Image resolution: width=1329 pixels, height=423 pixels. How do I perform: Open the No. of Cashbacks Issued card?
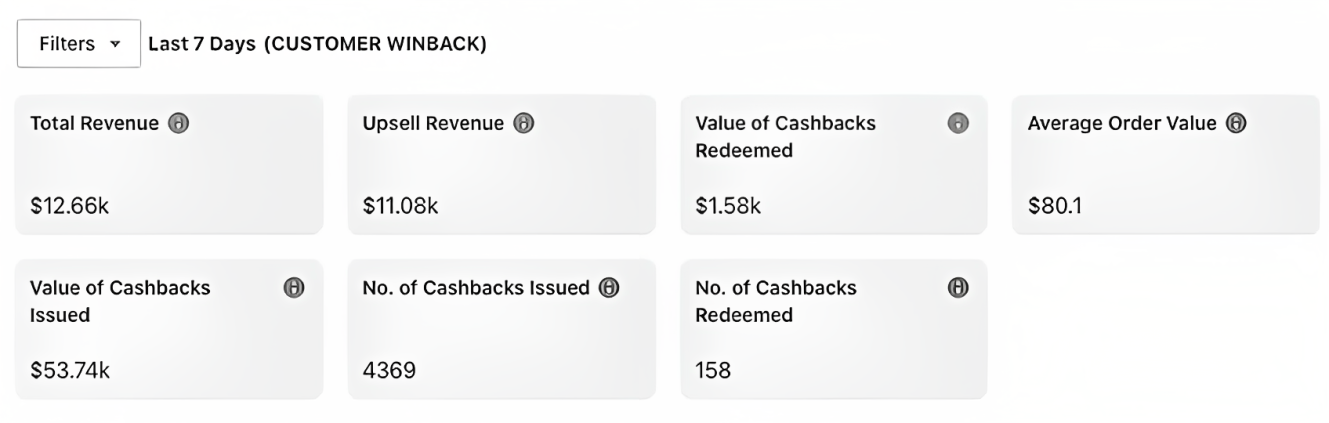point(501,330)
